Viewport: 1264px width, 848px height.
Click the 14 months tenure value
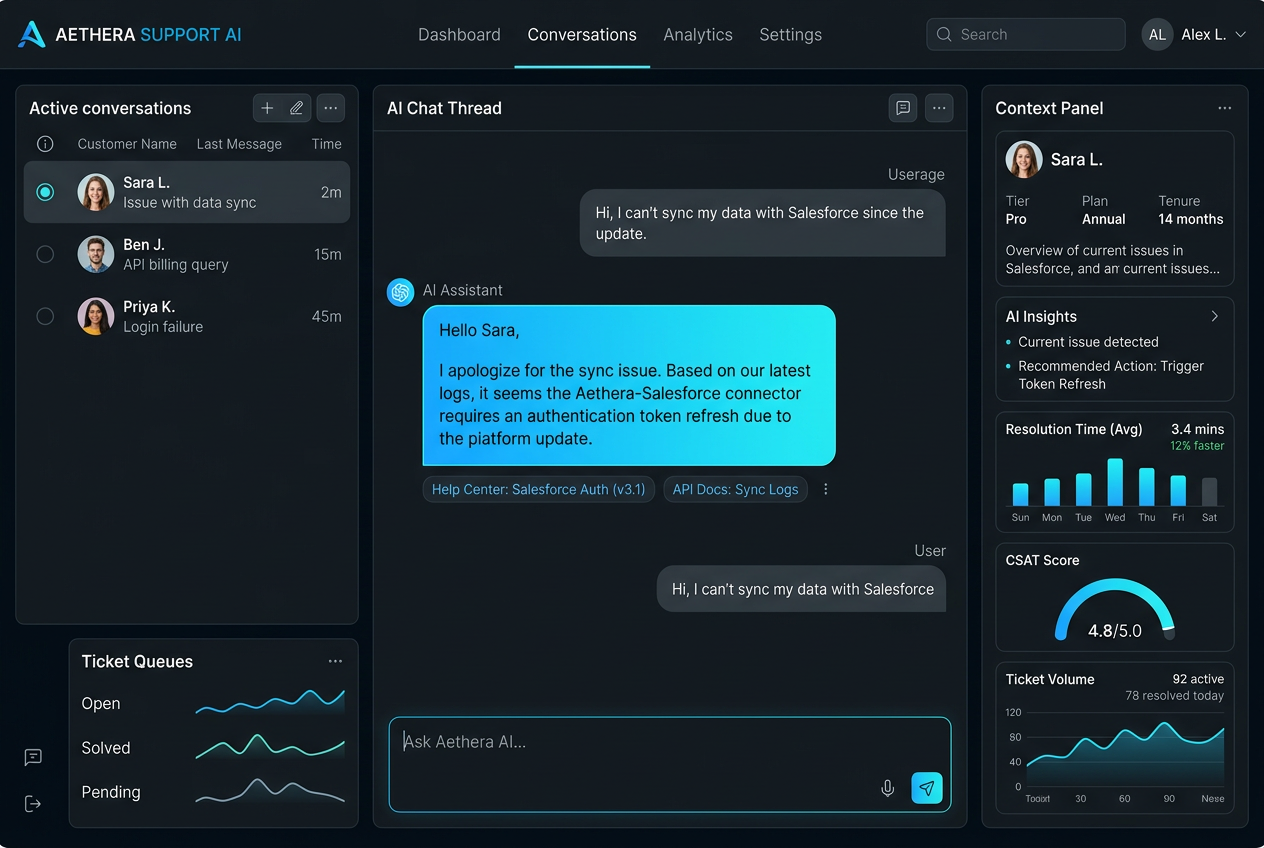pyautogui.click(x=1191, y=219)
